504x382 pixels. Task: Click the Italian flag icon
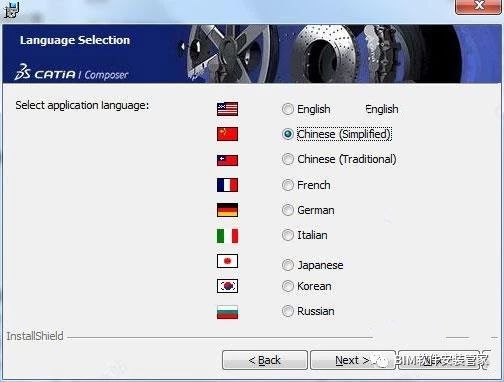tap(227, 236)
